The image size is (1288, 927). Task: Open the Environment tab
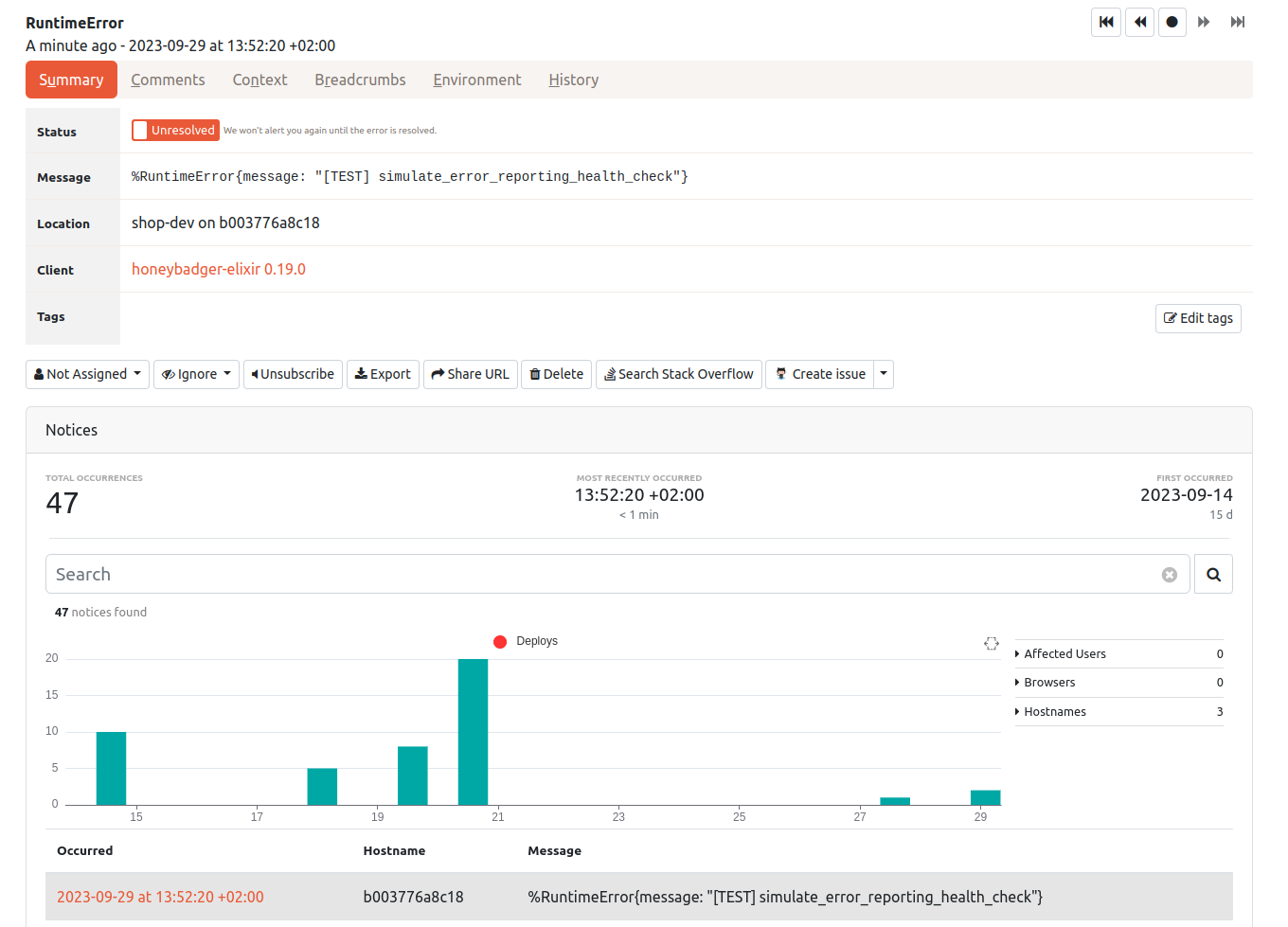tap(476, 80)
